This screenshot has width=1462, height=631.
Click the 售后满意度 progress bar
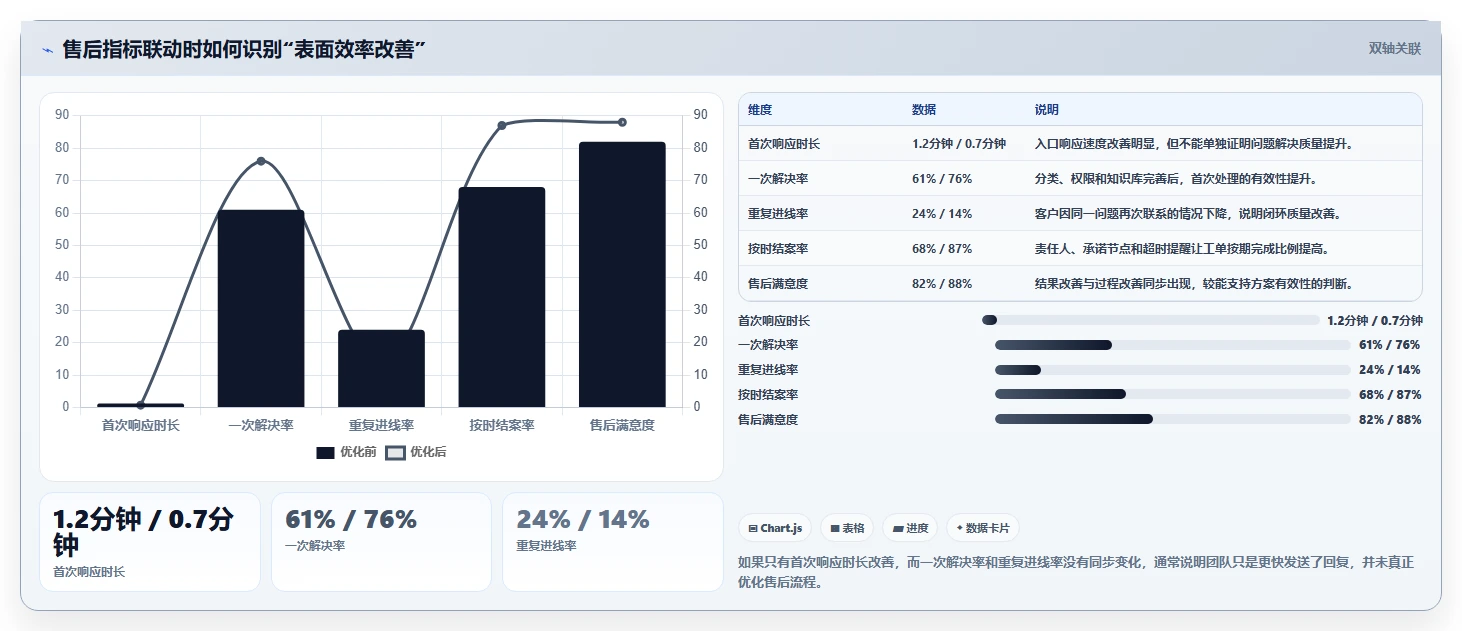1172,420
